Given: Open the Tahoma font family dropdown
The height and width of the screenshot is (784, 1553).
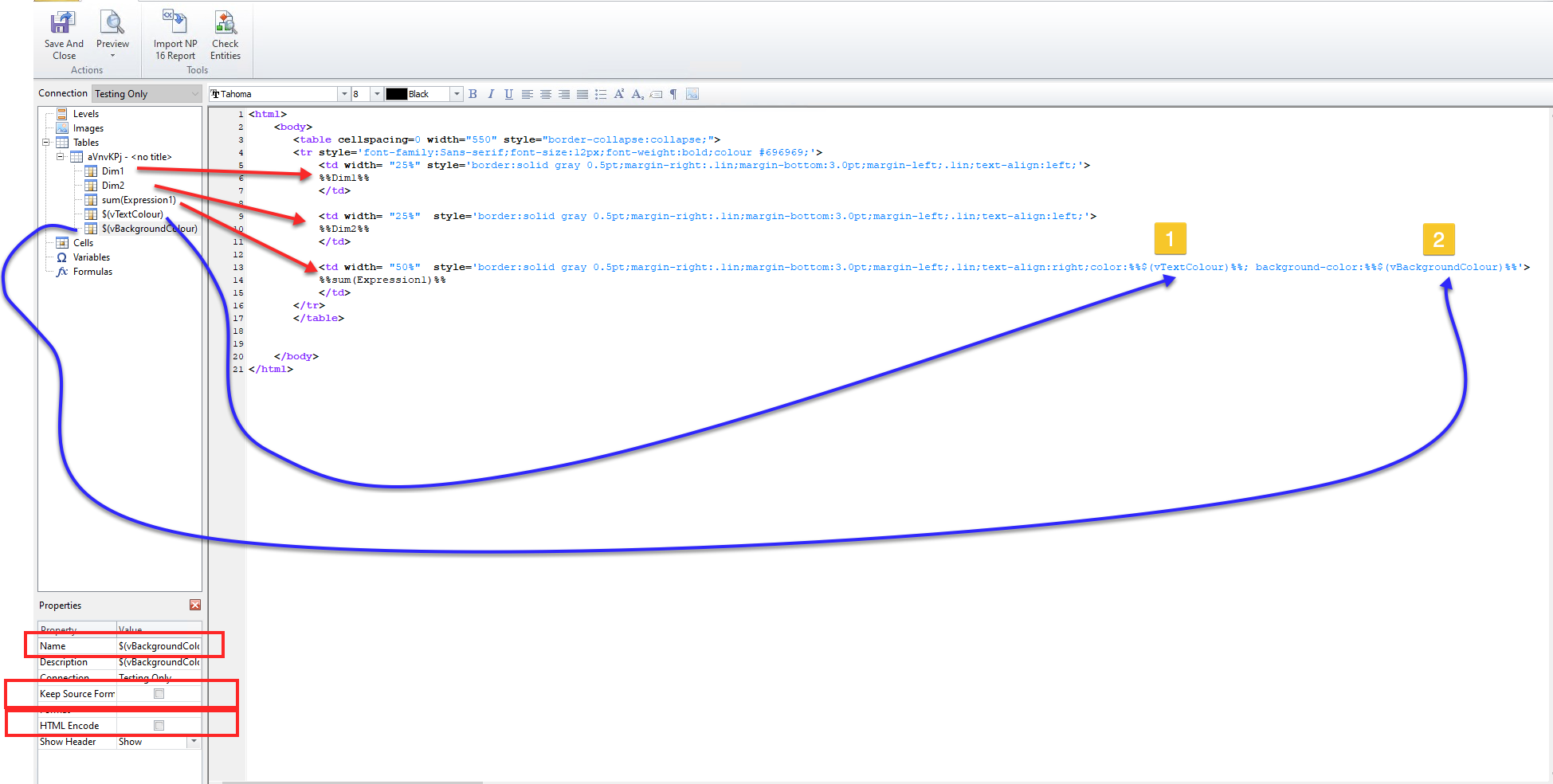Looking at the screenshot, I should (344, 94).
